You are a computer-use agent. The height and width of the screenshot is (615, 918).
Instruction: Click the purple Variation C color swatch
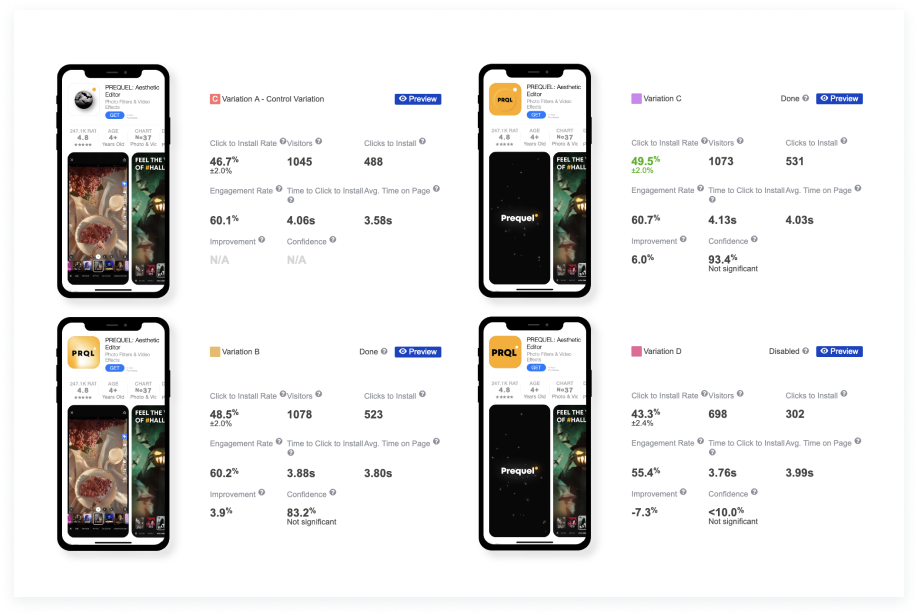(636, 98)
